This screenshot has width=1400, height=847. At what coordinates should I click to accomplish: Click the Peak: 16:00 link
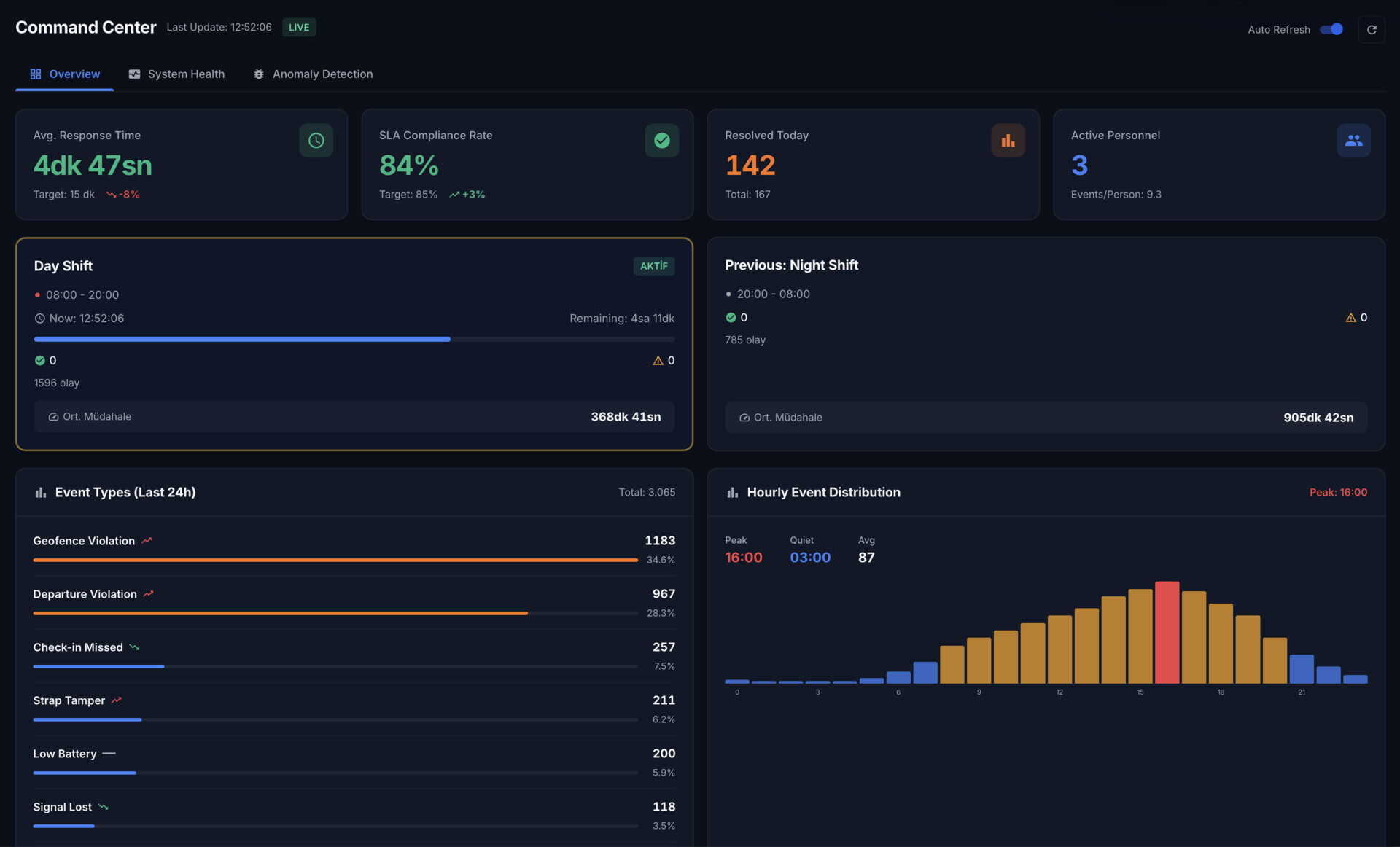tap(1339, 492)
